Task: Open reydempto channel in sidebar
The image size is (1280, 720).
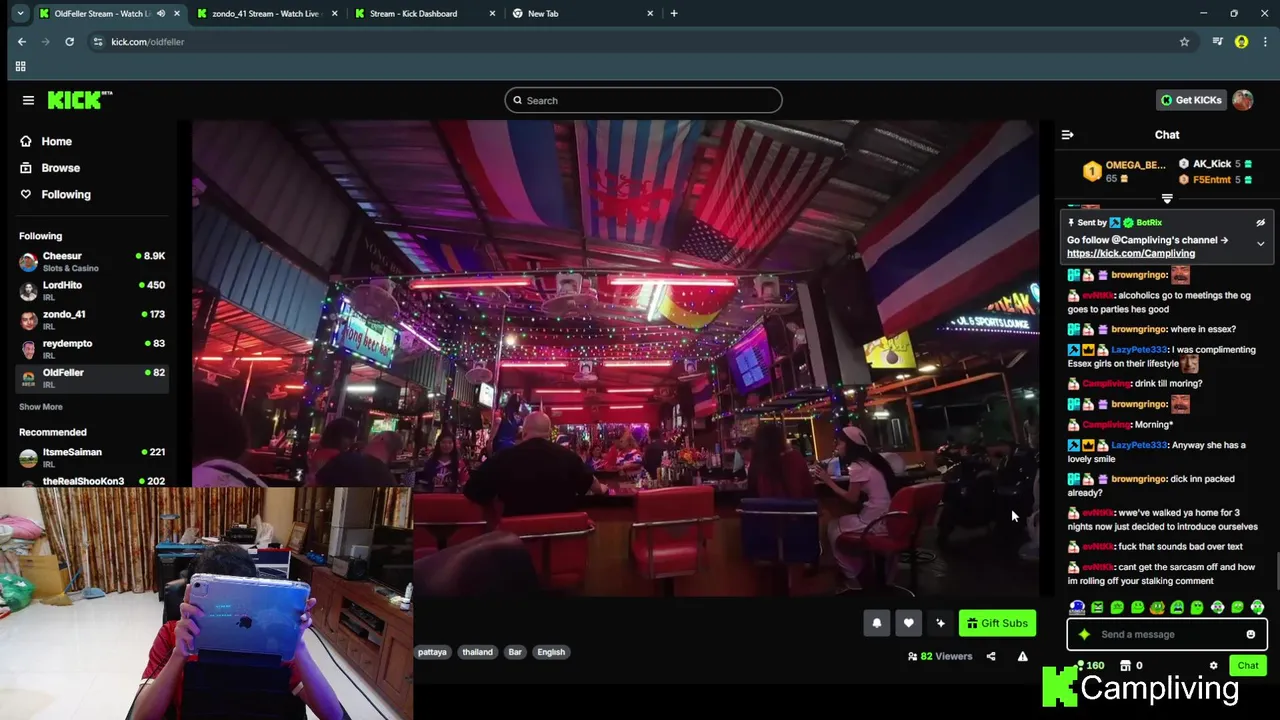Action: (x=92, y=349)
